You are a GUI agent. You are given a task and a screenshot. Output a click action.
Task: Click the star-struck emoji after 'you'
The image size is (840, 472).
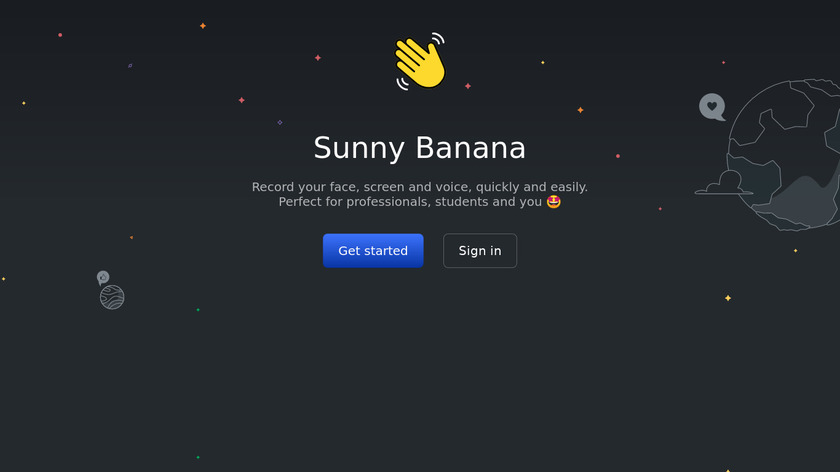click(x=554, y=202)
